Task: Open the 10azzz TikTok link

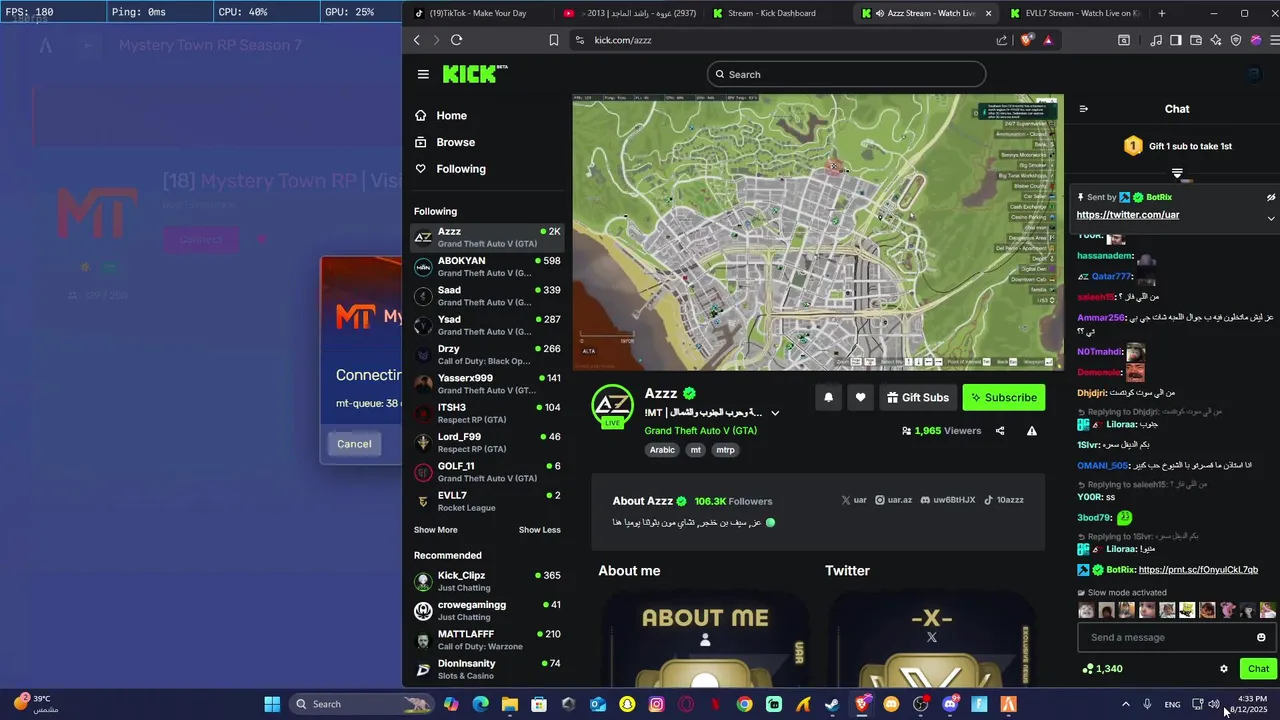Action: 1003,500
